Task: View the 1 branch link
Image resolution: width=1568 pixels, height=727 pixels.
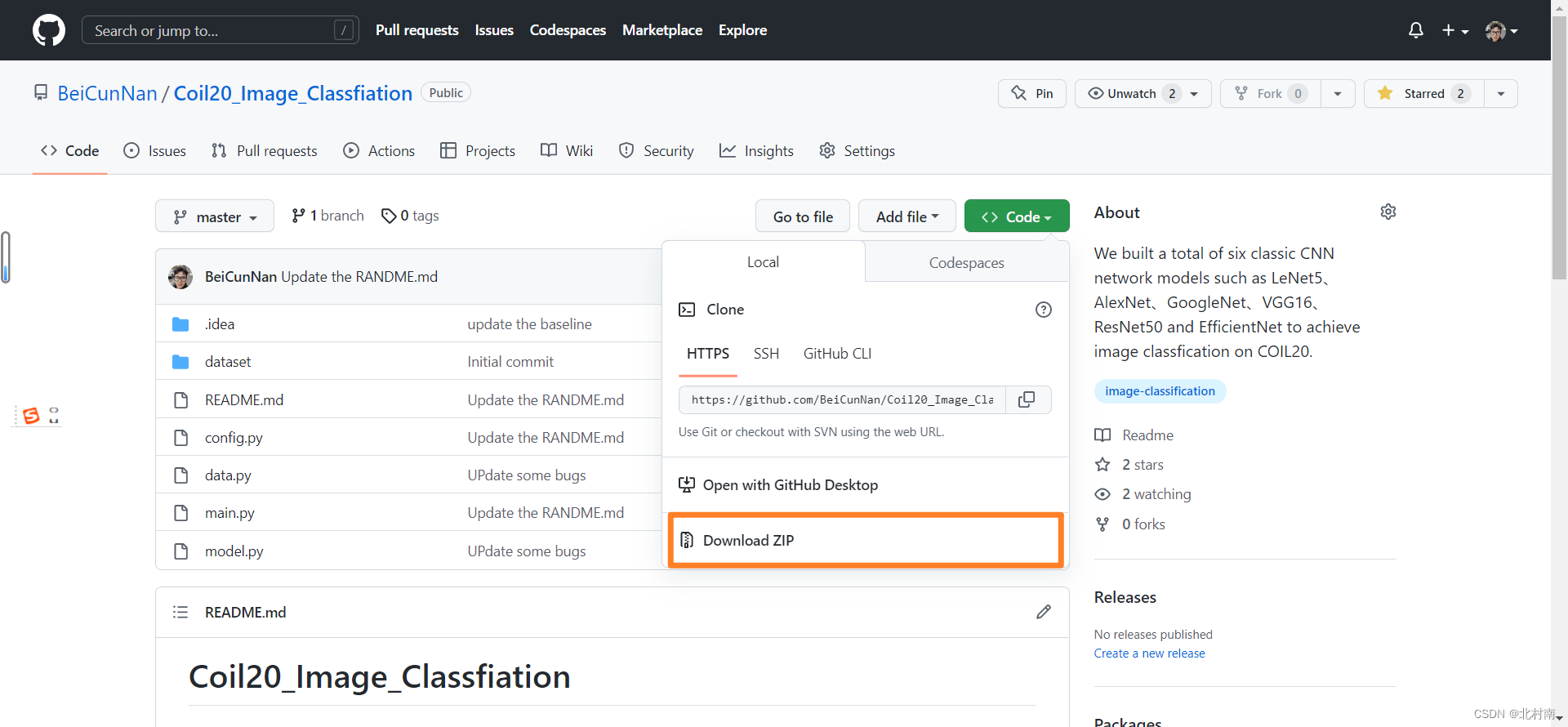Action: point(327,216)
